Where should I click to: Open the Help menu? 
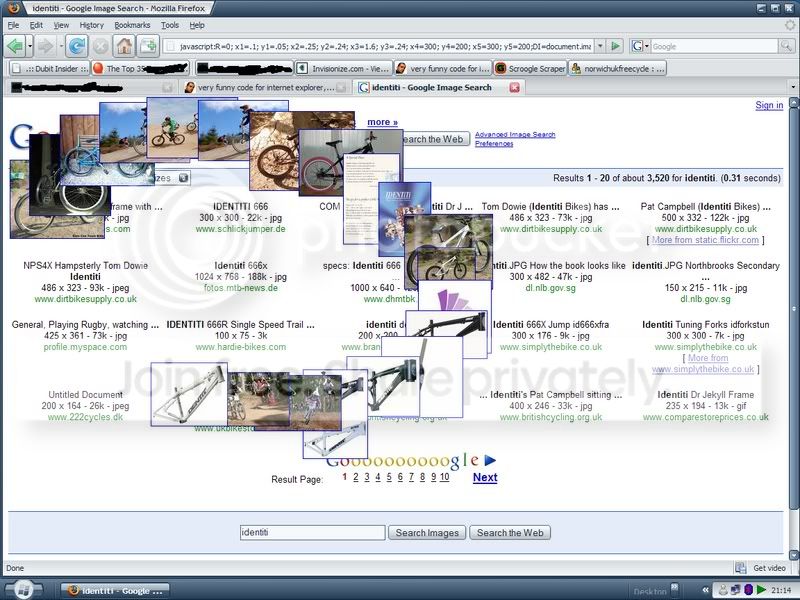click(x=197, y=25)
